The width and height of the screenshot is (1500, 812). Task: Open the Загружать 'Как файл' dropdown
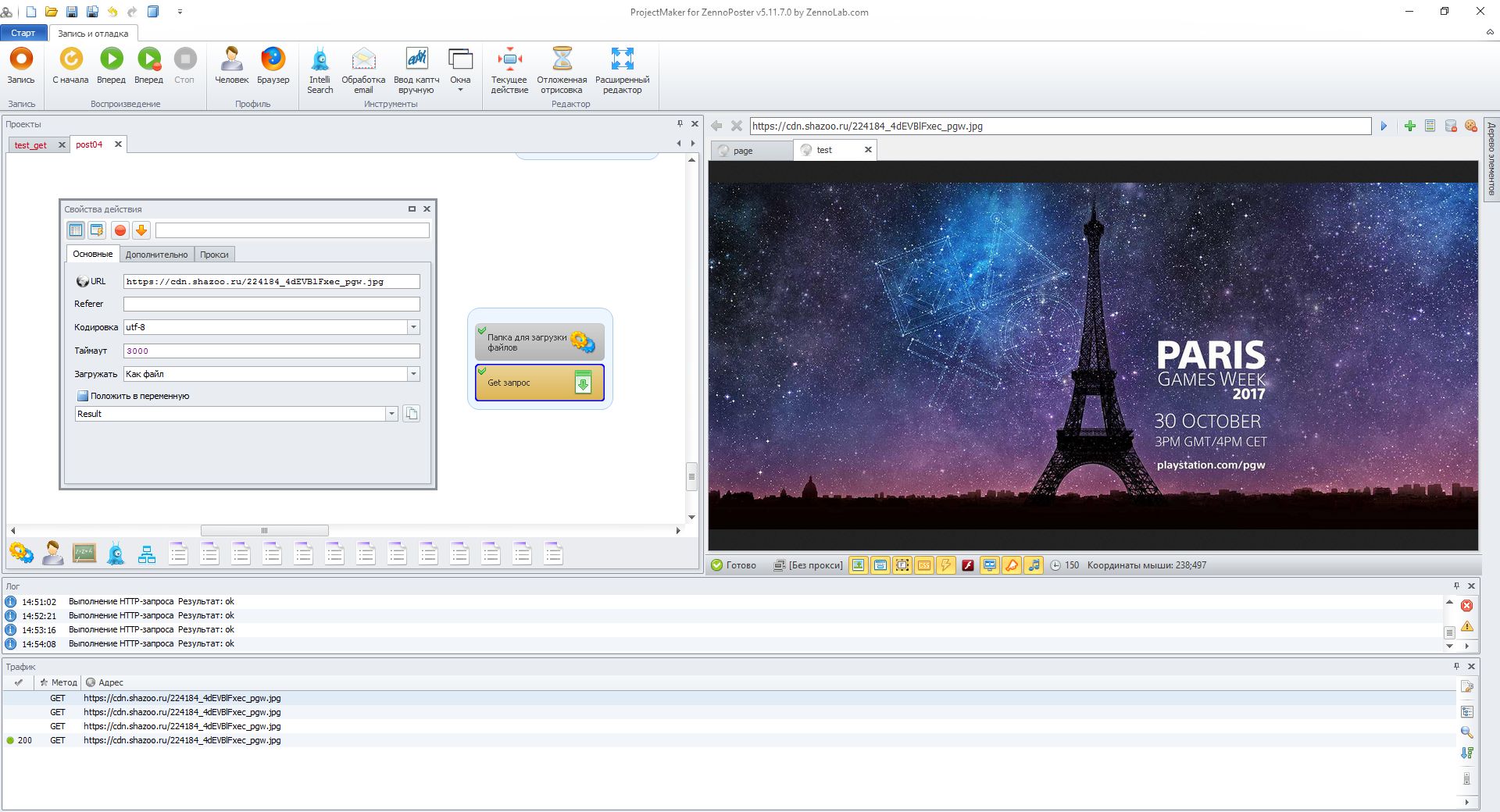coord(413,374)
